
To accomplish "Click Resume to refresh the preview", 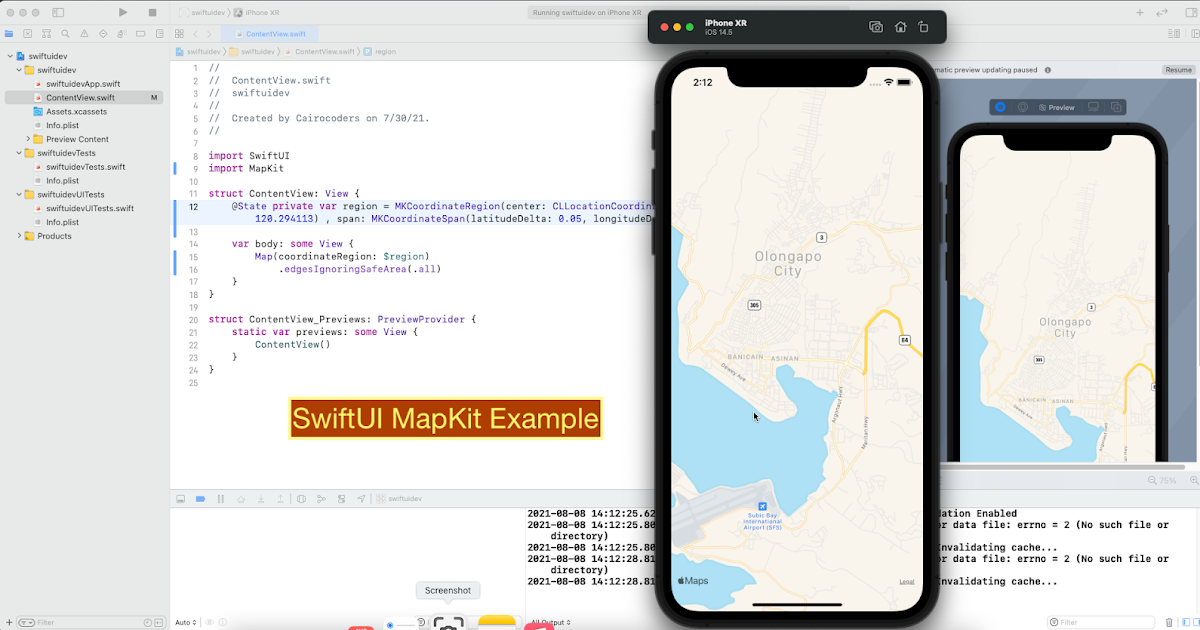I will pyautogui.click(x=1178, y=69).
